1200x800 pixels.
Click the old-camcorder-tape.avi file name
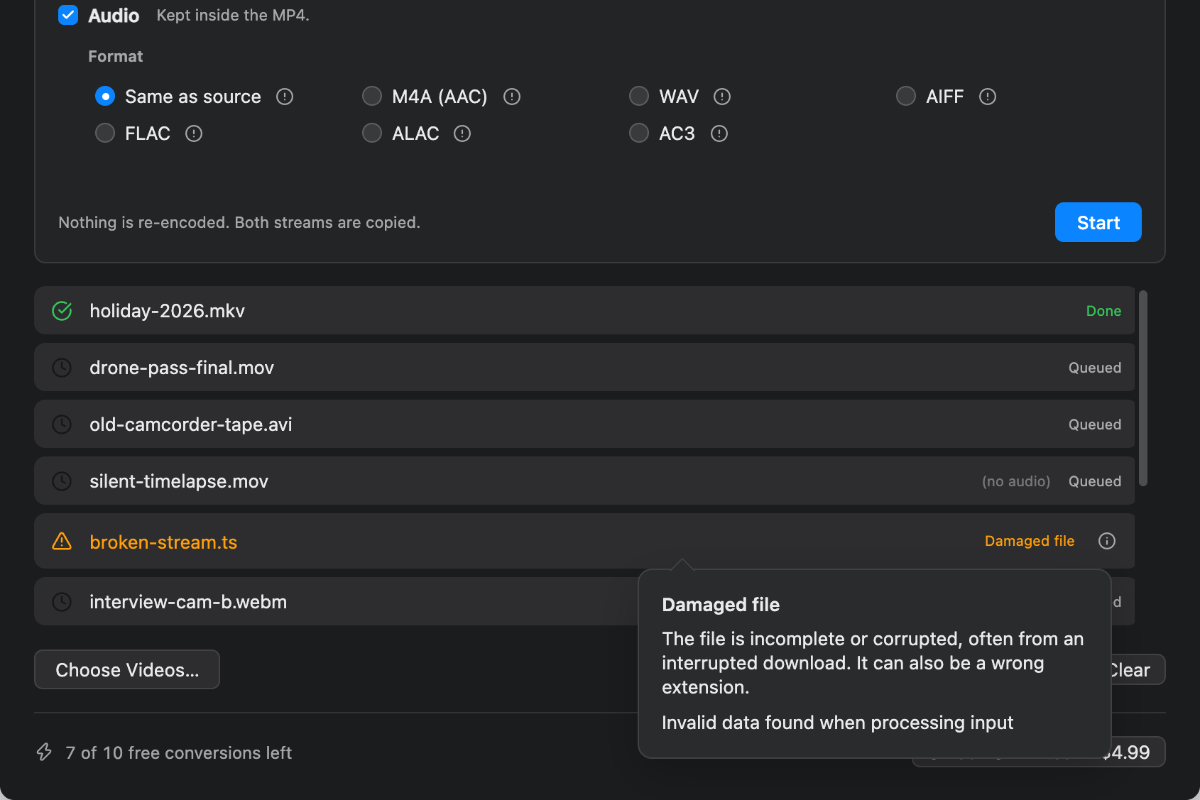191,425
